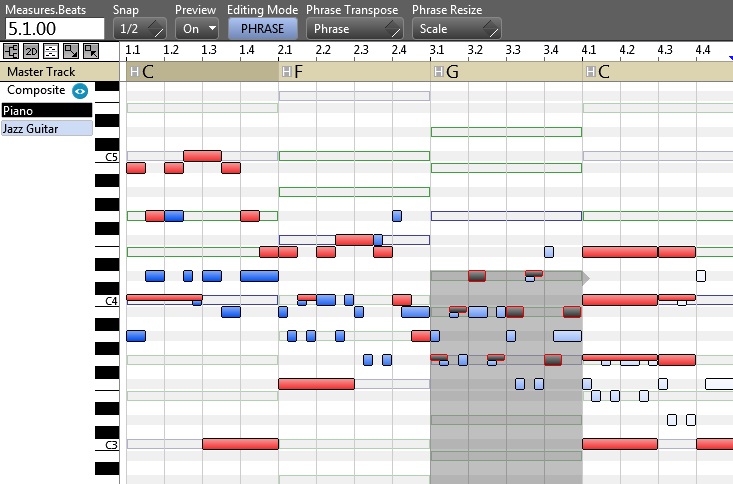Click the 3.1 ruler position
The height and width of the screenshot is (484, 733).
pyautogui.click(x=437, y=50)
